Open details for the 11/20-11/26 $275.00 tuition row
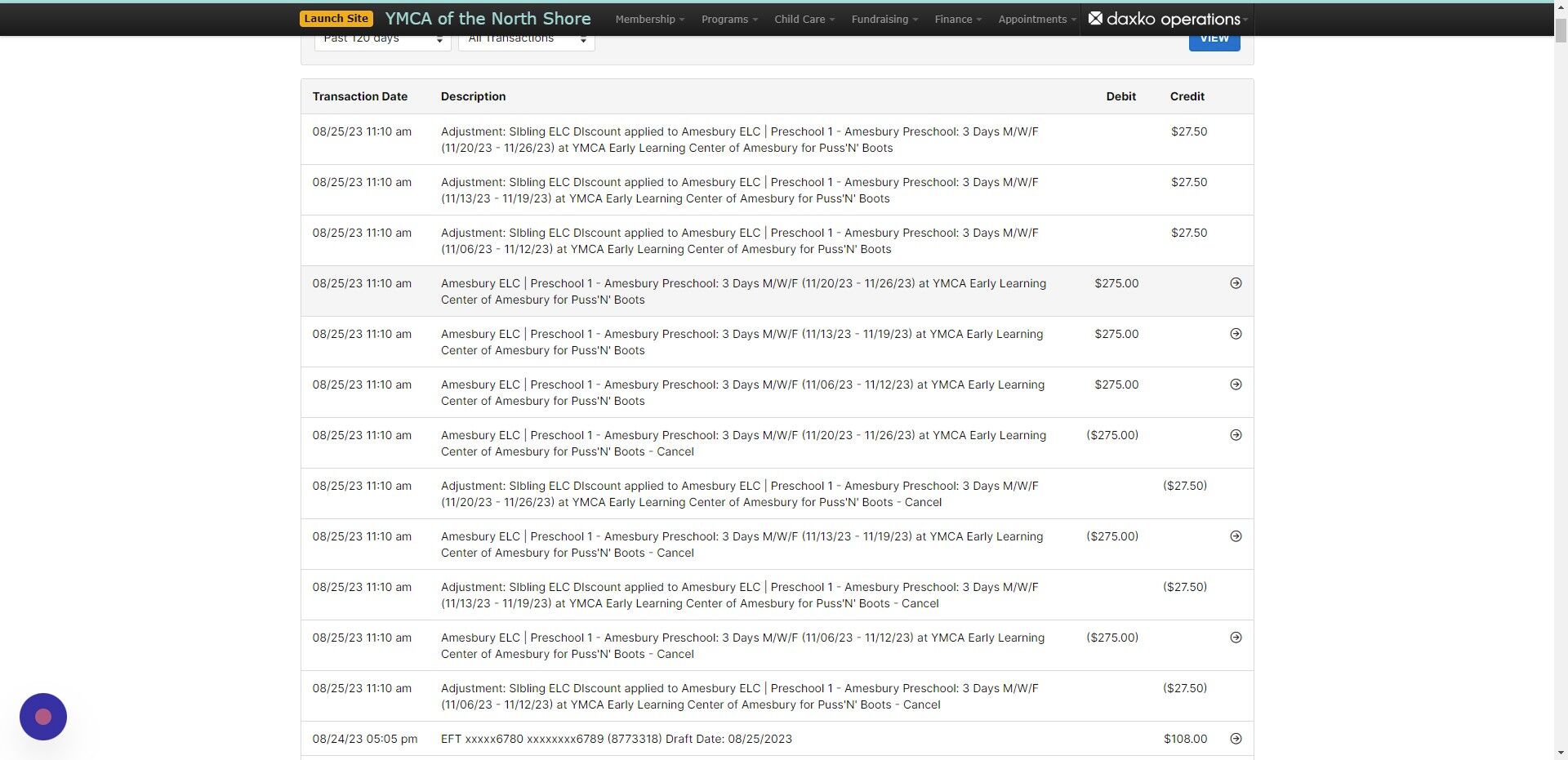The image size is (1568, 760). (1236, 283)
